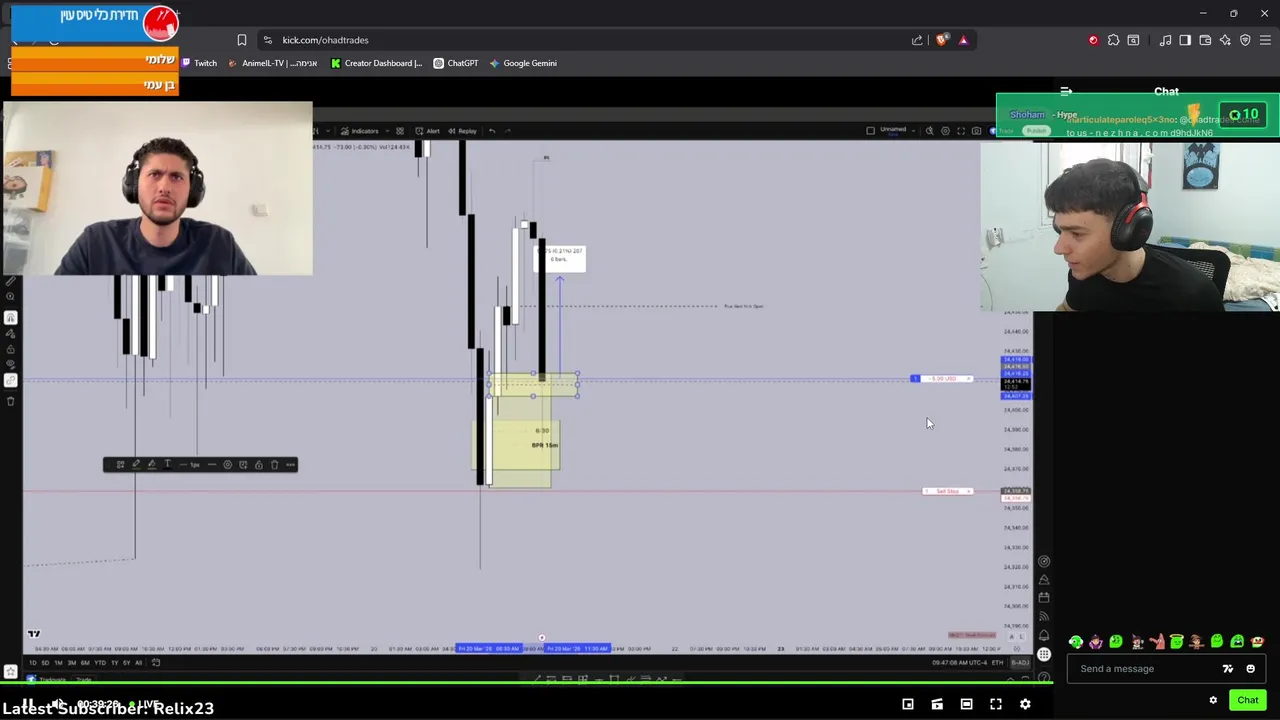The height and width of the screenshot is (720, 1280).
Task: Open Leo AI sparkle icon
Action: click(x=1225, y=40)
